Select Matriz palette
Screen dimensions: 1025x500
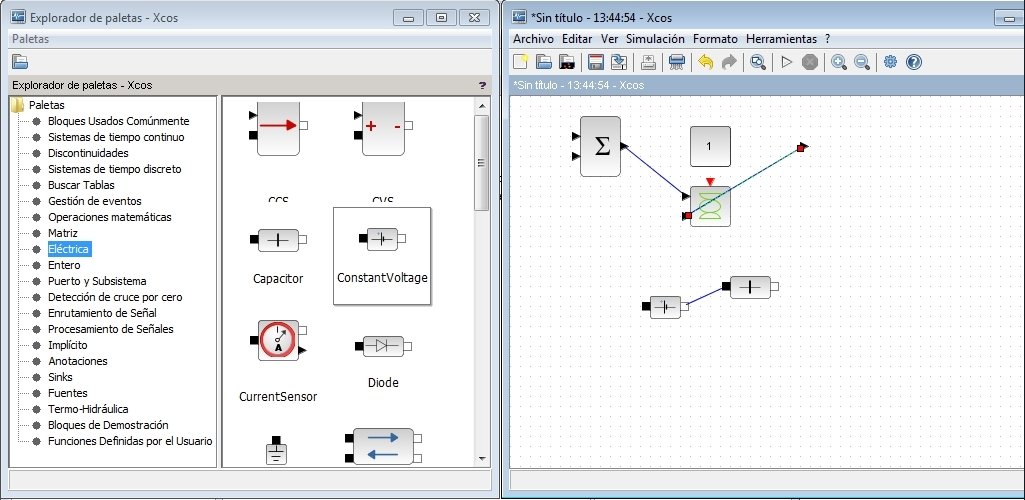click(63, 233)
